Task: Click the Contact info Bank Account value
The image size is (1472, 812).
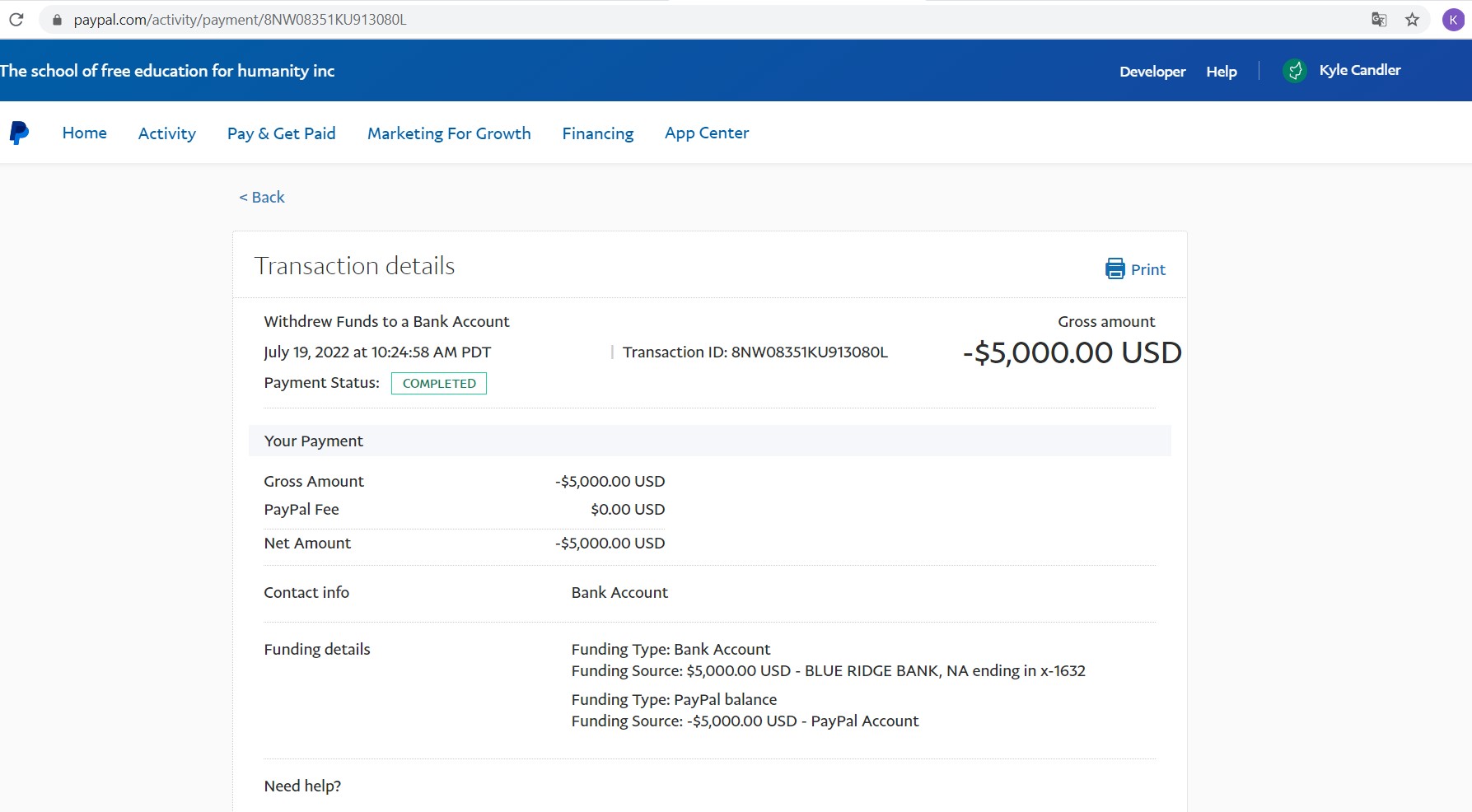Action: click(619, 592)
